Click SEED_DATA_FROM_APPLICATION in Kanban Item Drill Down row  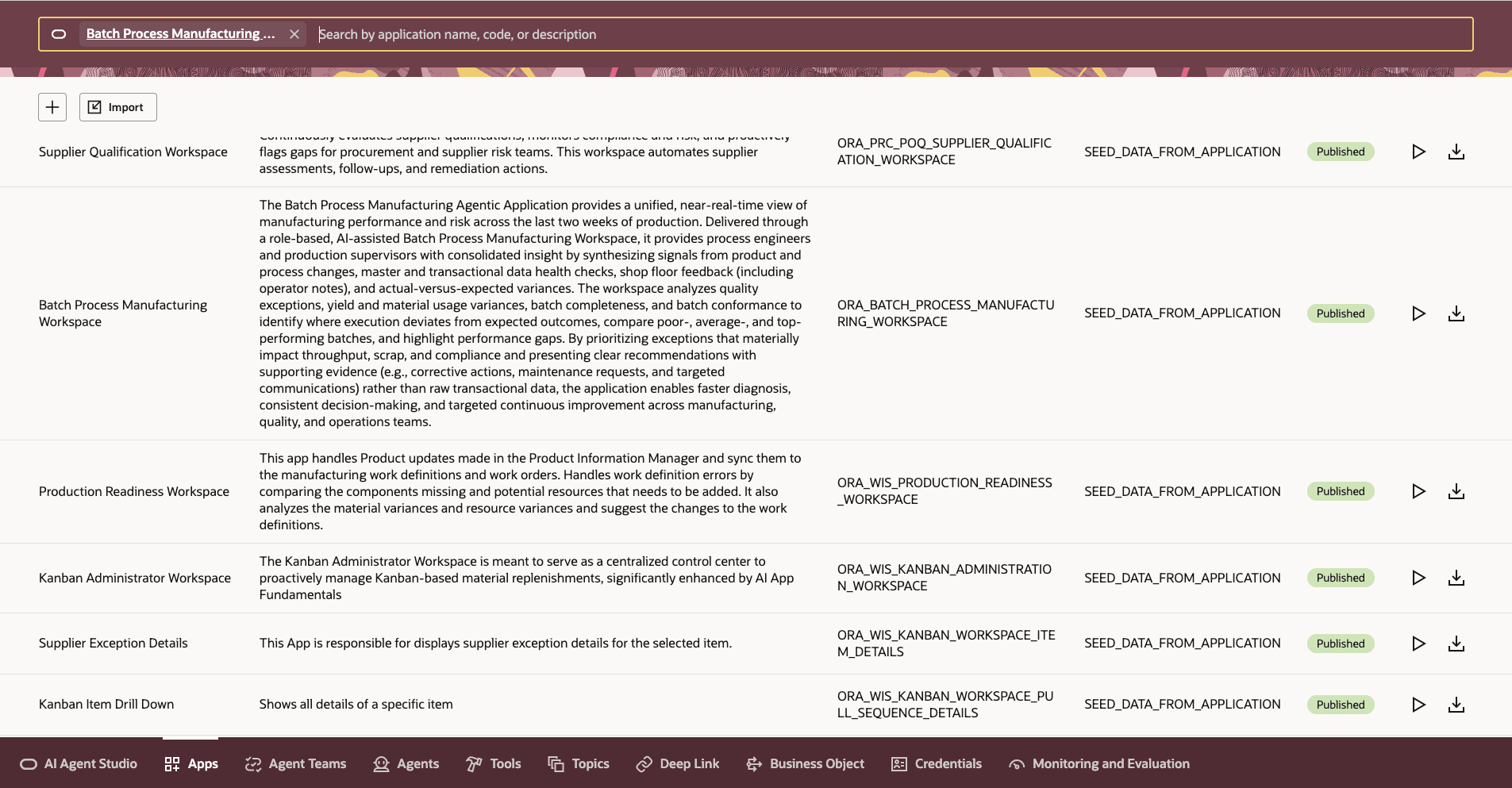tap(1183, 704)
